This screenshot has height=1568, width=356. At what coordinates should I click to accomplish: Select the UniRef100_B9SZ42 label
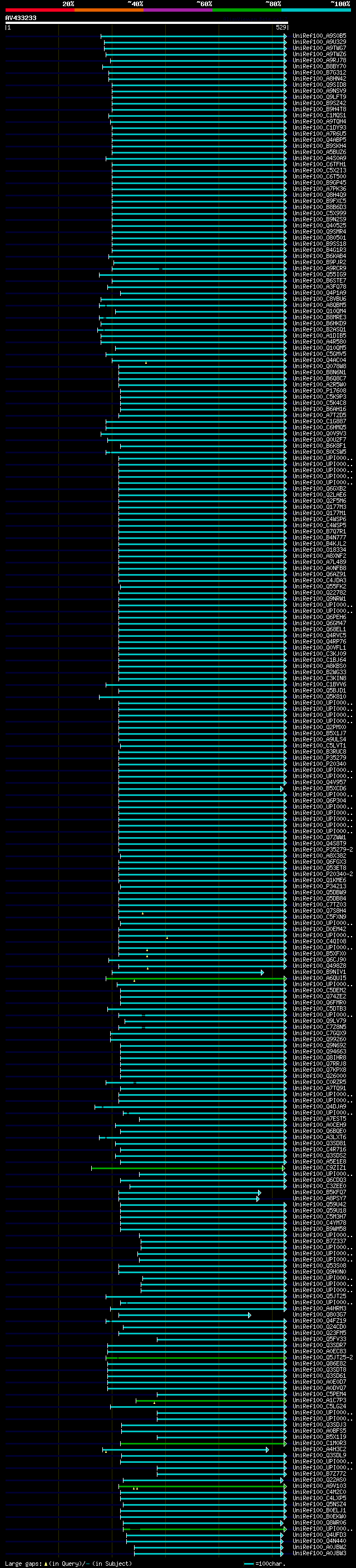pyautogui.click(x=319, y=103)
